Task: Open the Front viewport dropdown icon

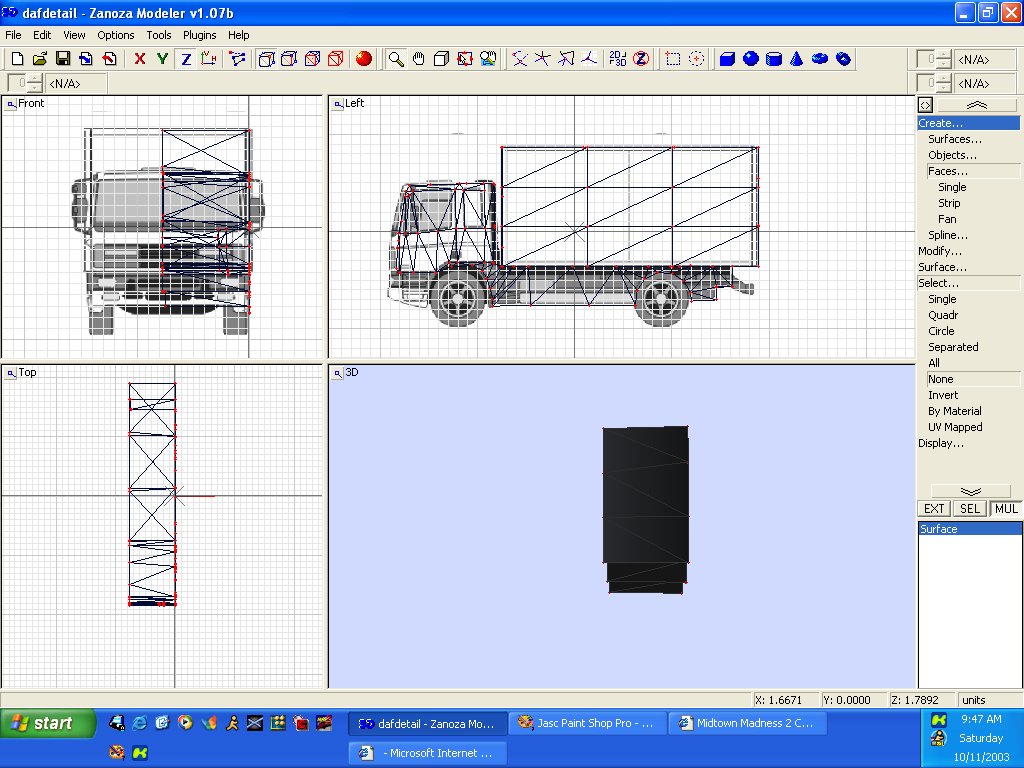Action: click(x=11, y=103)
